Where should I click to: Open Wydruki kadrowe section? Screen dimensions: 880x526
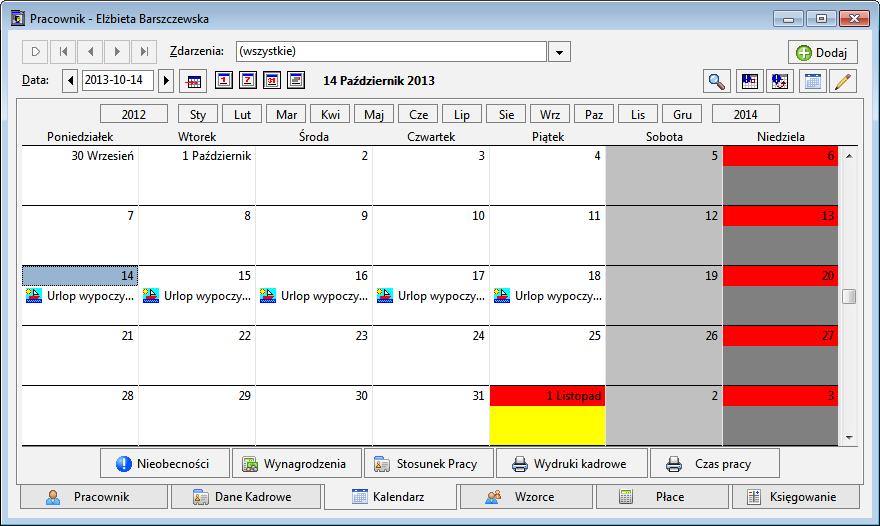tap(572, 463)
